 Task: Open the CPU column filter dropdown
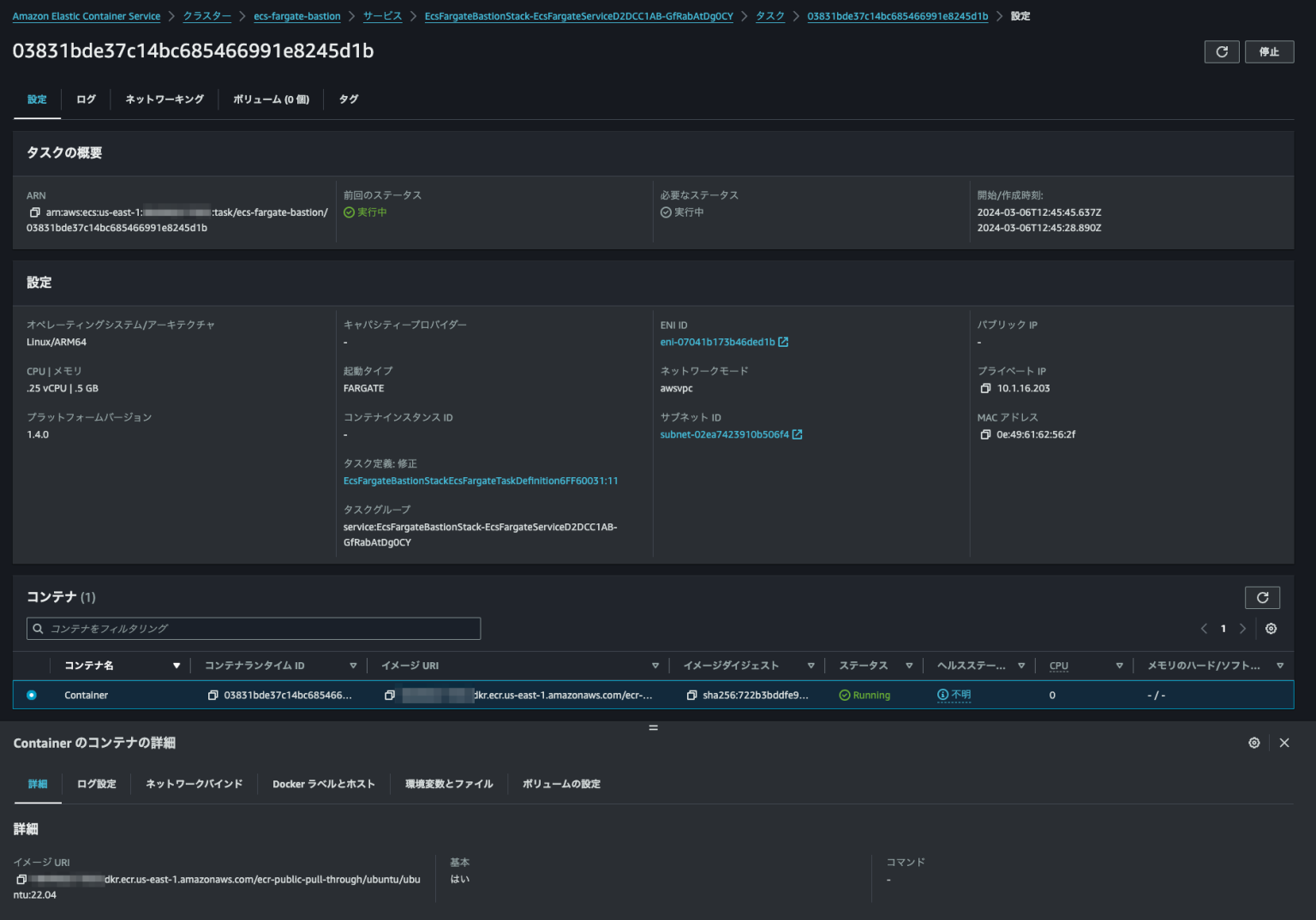1120,665
